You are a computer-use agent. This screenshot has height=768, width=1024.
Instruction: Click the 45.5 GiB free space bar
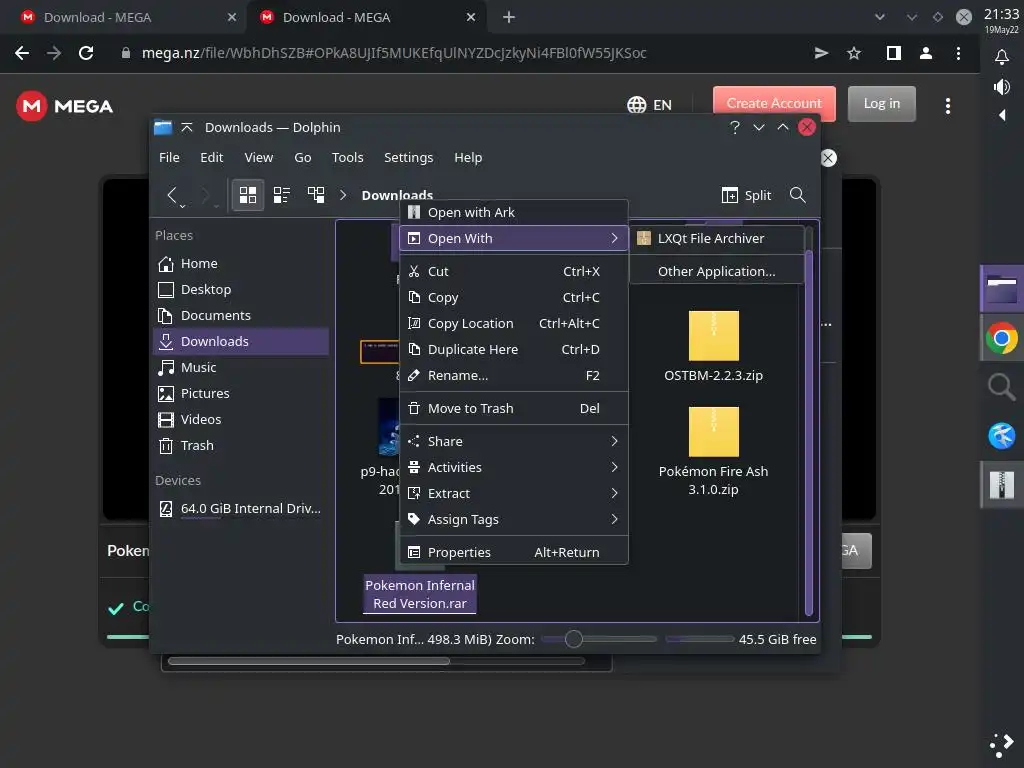point(699,639)
